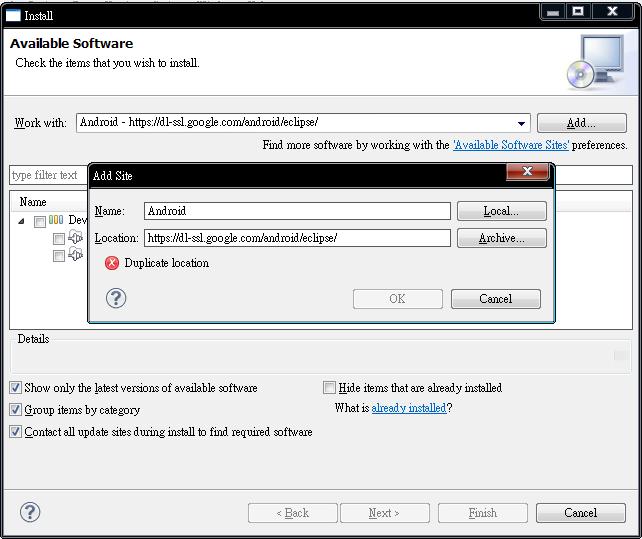
Task: Maximize the Install window
Action: point(578,11)
